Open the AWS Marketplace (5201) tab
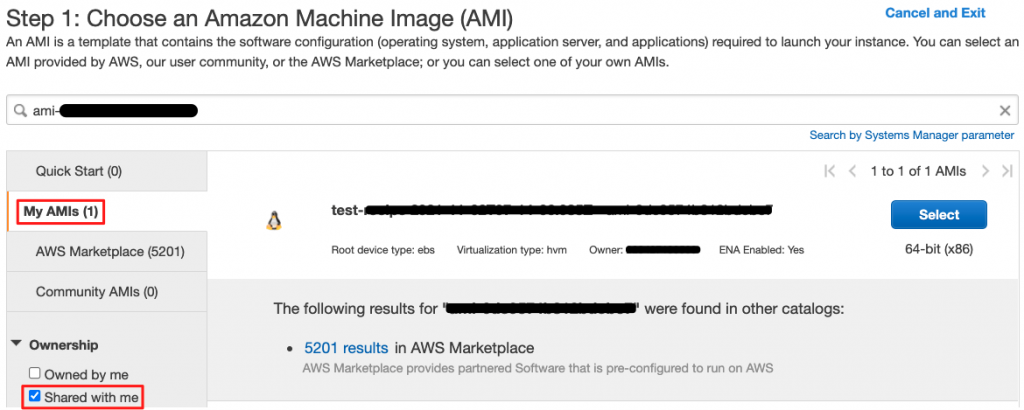This screenshot has width=1024, height=410. click(x=107, y=251)
